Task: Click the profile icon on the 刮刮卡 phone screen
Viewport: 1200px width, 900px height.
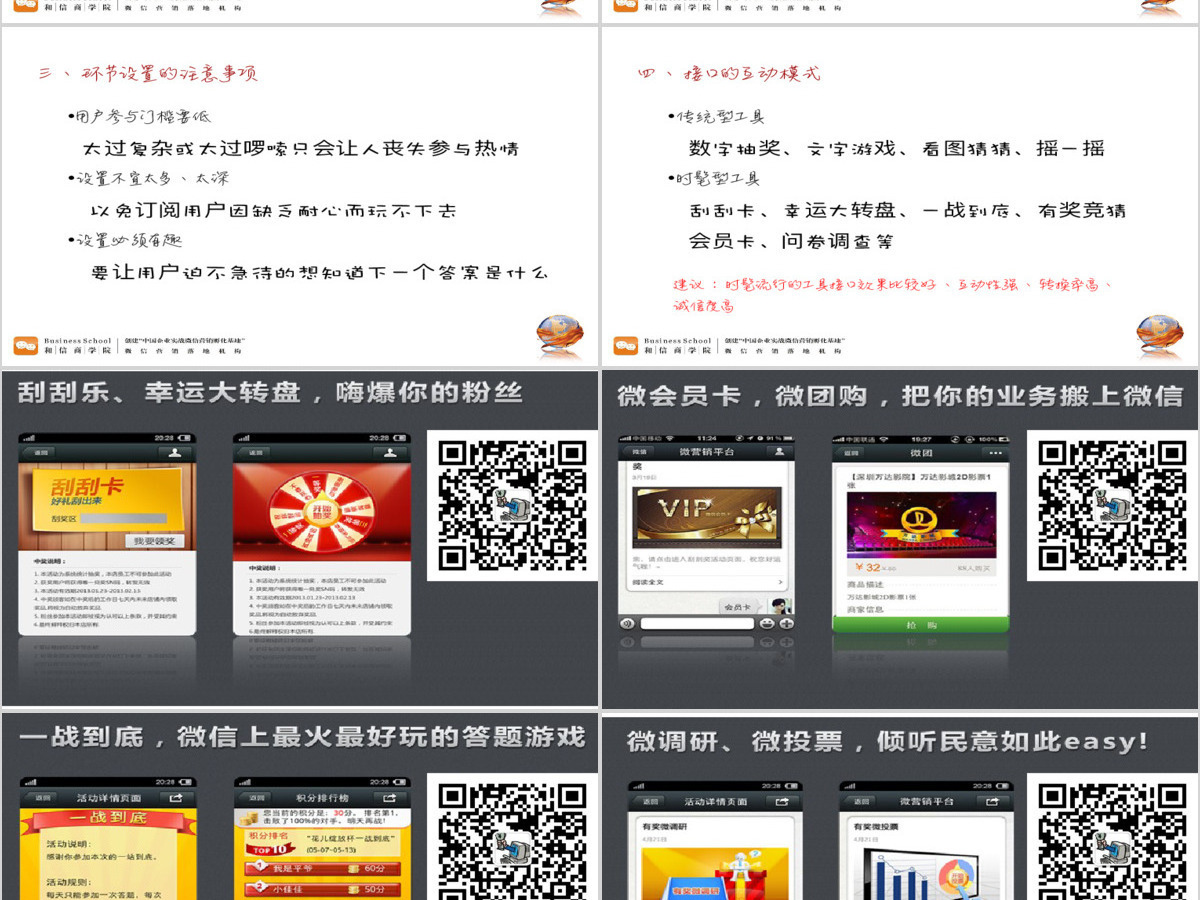Action: (176, 453)
